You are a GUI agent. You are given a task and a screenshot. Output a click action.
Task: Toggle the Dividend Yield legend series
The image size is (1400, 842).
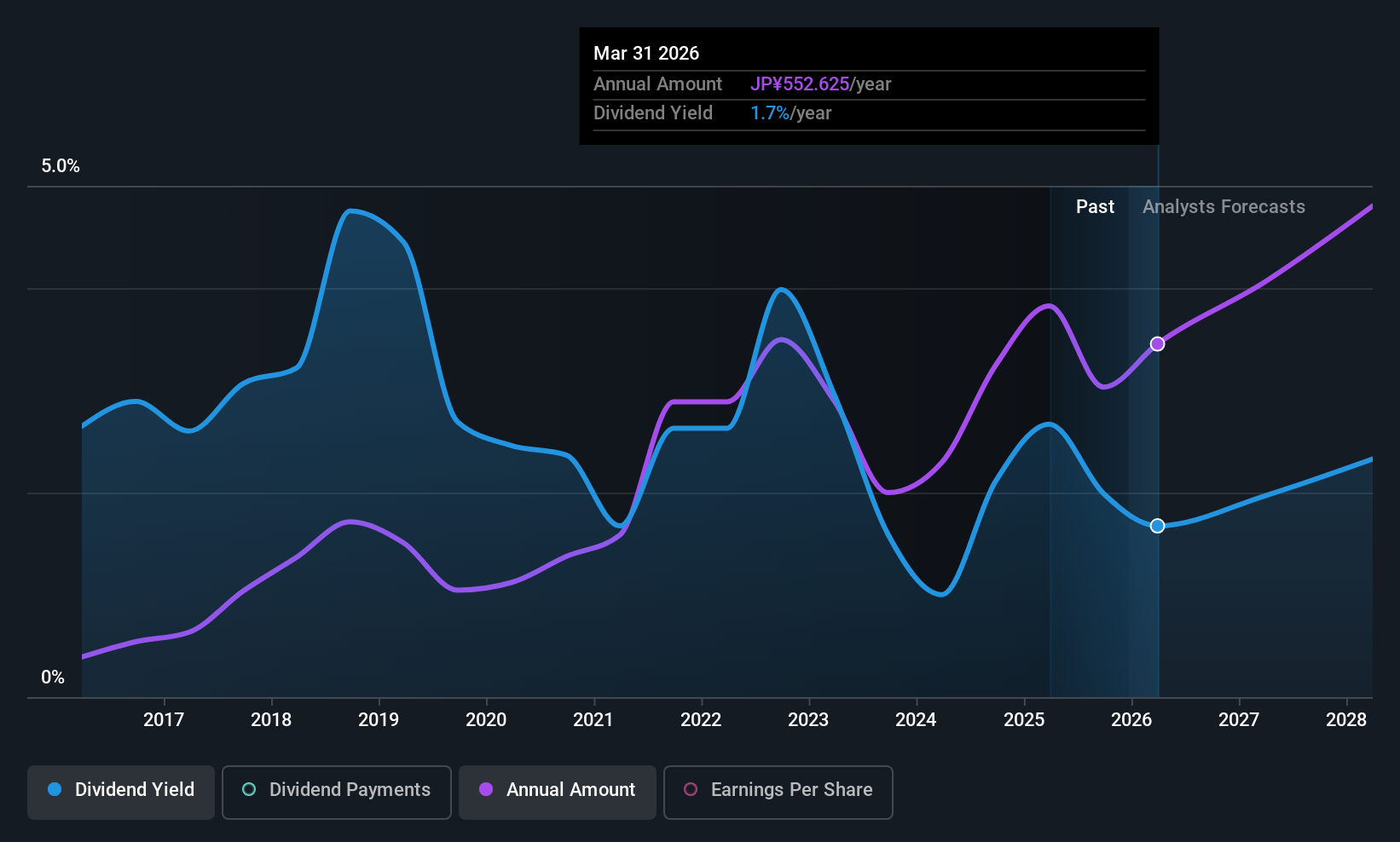121,792
